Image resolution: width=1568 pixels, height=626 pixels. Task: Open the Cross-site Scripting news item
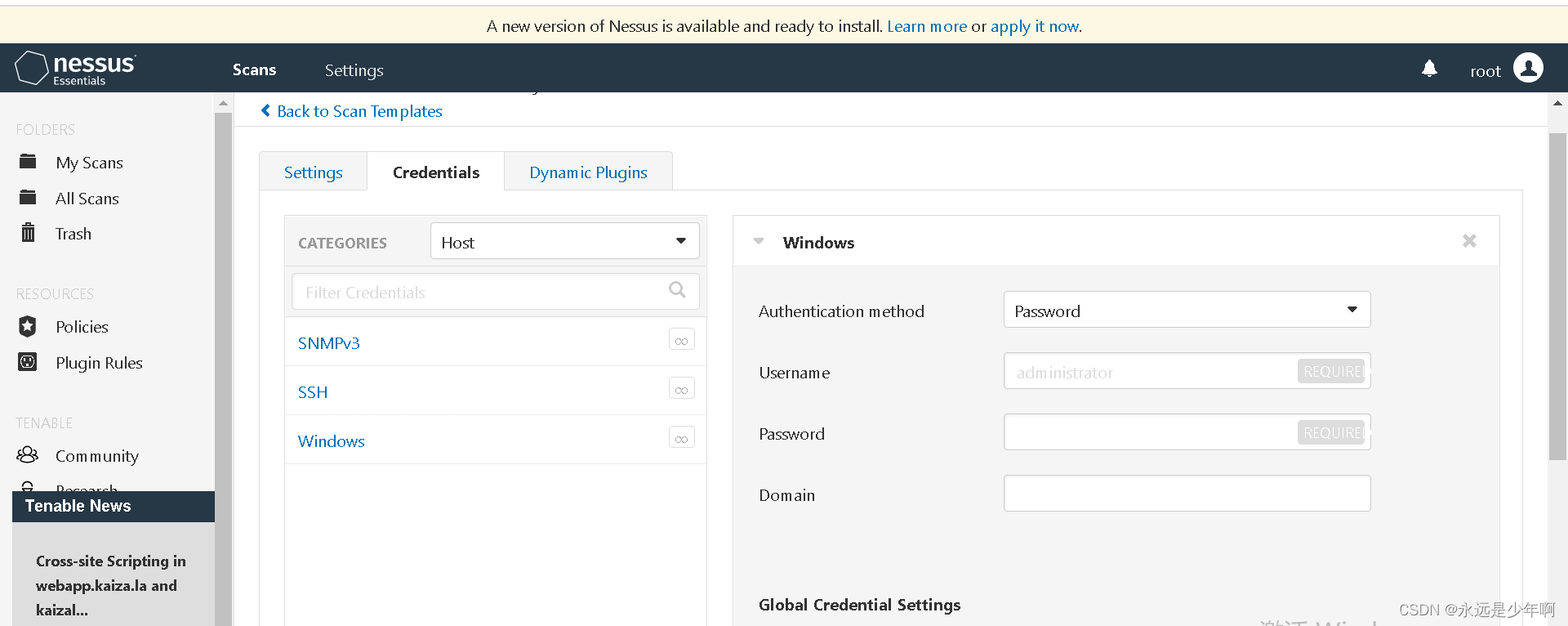click(111, 585)
